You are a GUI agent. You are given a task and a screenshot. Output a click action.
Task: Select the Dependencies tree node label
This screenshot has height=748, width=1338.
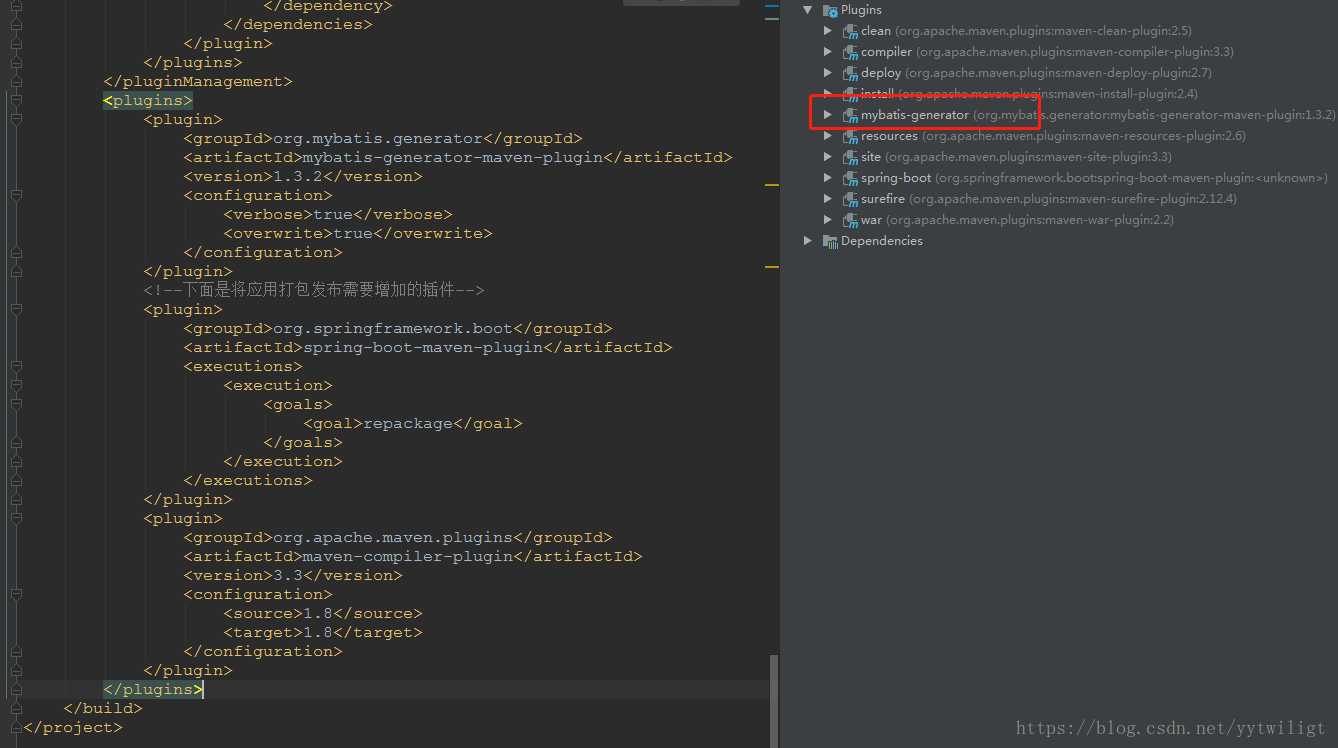tap(882, 241)
